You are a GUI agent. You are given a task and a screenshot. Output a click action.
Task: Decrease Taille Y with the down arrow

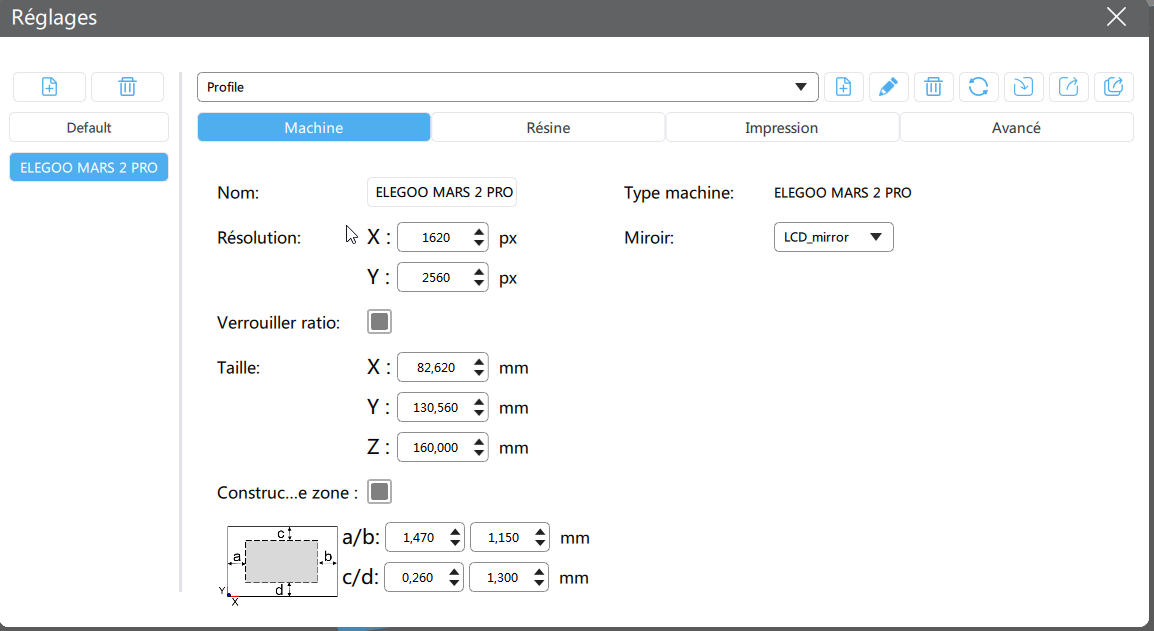[479, 414]
